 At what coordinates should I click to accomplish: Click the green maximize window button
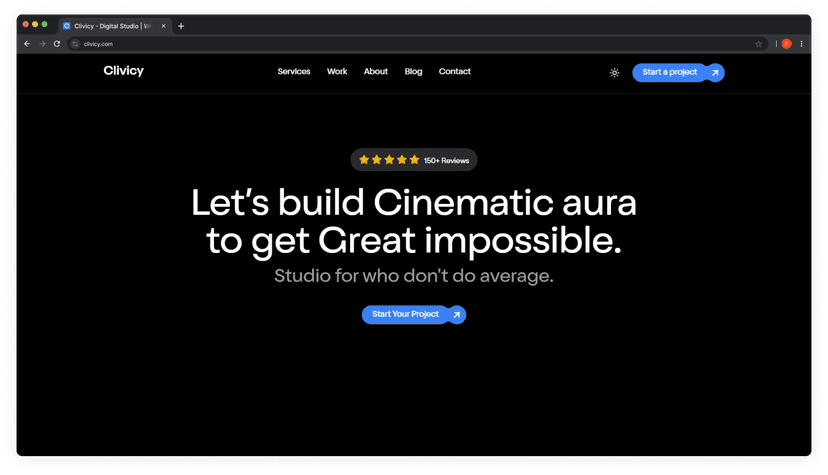44,24
